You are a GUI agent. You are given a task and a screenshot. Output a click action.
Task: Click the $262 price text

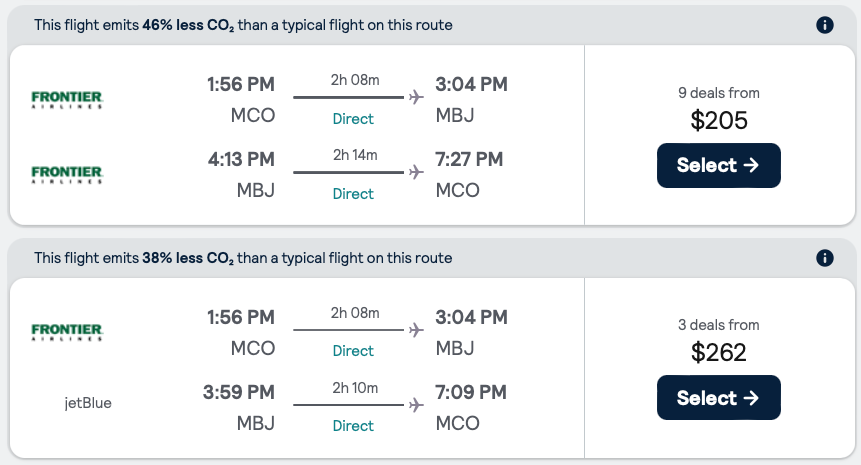[718, 353]
